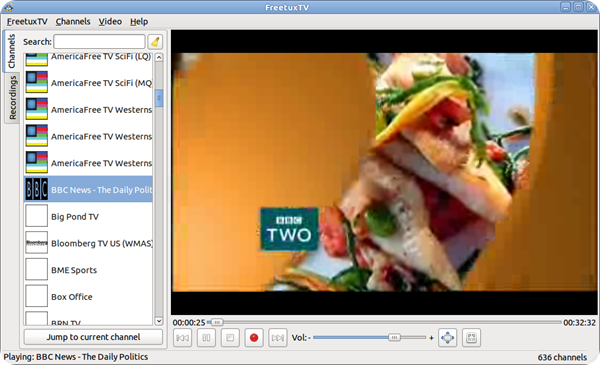The height and width of the screenshot is (365, 600).
Task: Focus the channel Search field
Action: (x=99, y=42)
